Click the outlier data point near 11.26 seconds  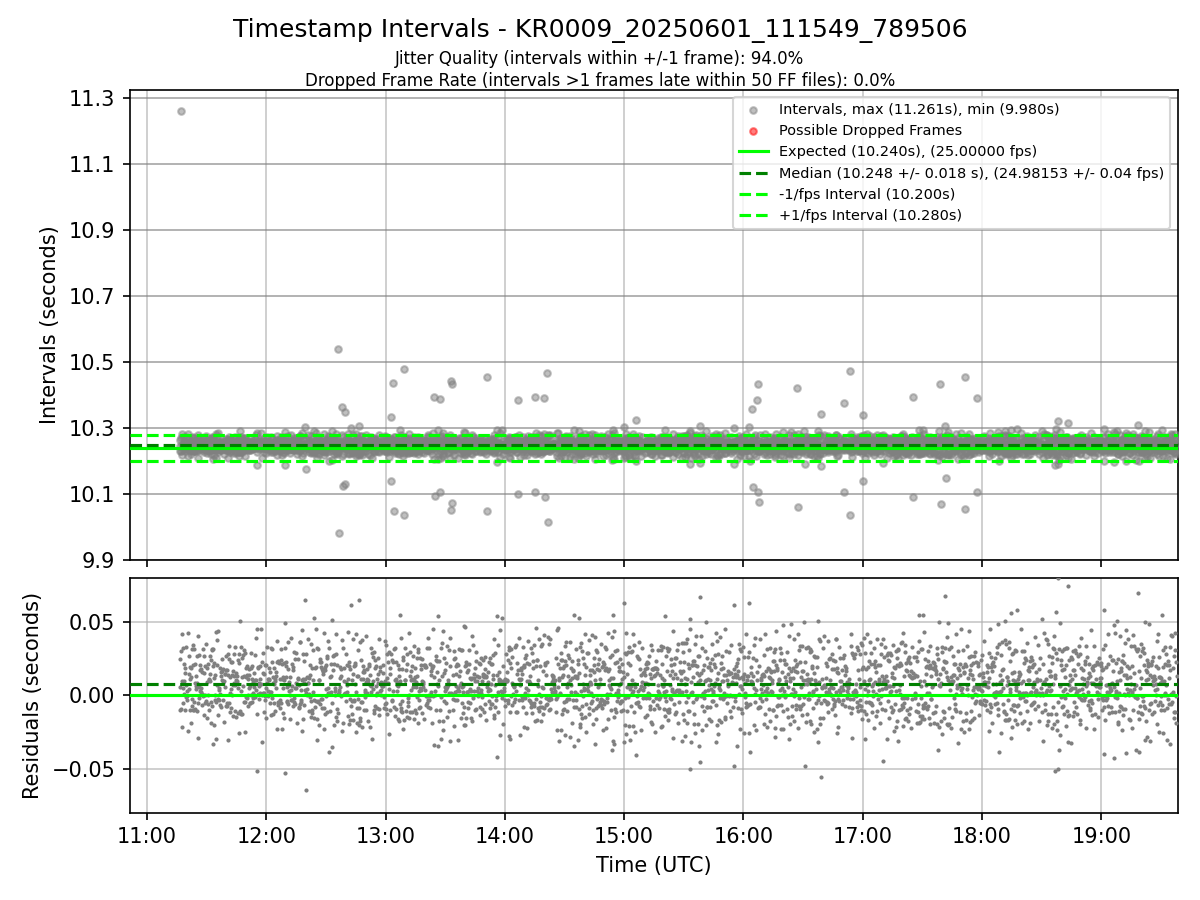pos(181,111)
